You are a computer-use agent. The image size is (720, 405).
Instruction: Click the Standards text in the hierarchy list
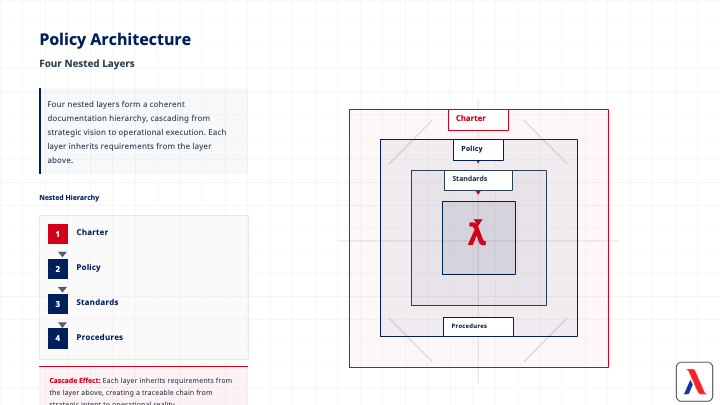(97, 302)
